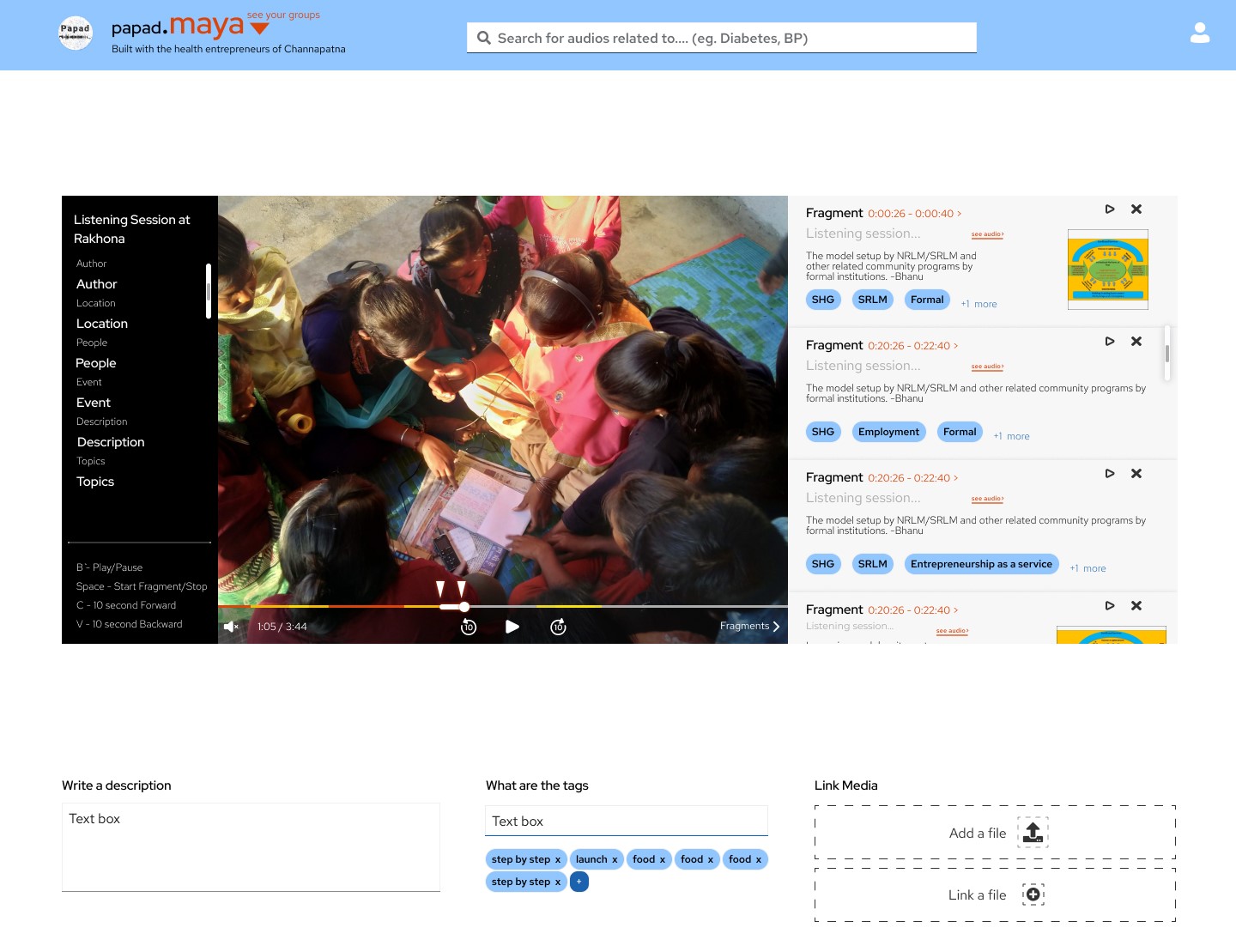Expand '+1 more' tags beside Entrepreneurship as a service
This screenshot has height=952, width=1236.
[1088, 568]
